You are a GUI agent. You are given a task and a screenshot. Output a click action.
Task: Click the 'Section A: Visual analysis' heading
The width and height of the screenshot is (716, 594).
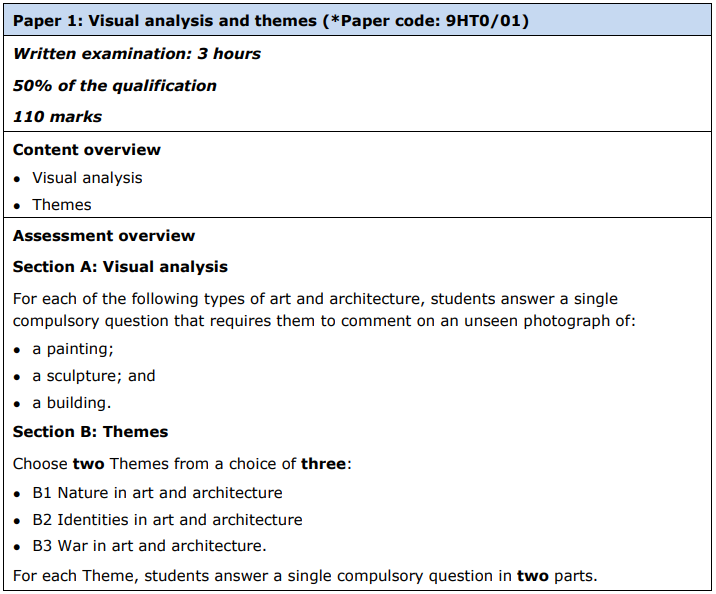coord(120,267)
